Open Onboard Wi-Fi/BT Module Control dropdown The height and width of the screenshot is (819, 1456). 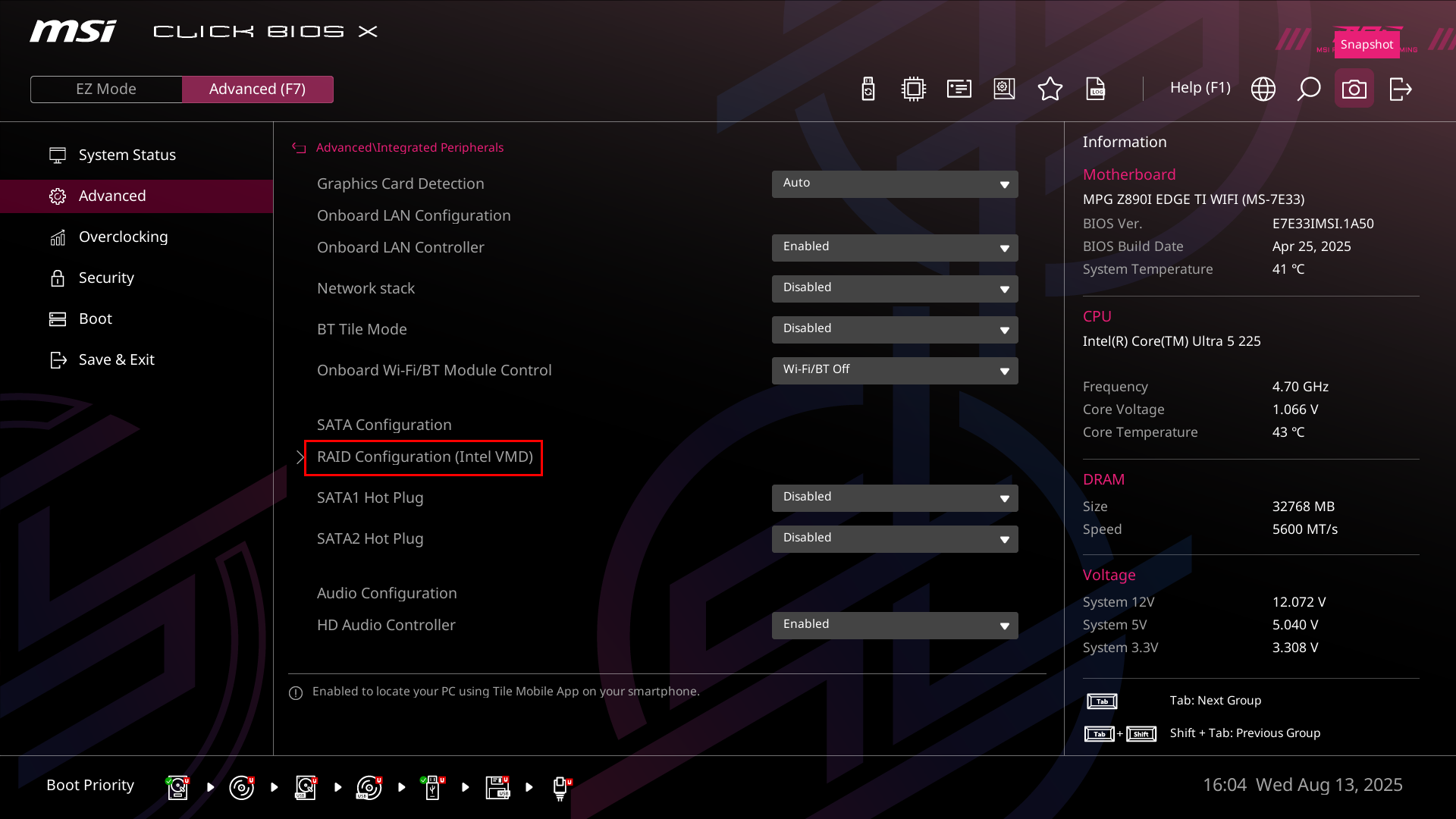click(895, 371)
